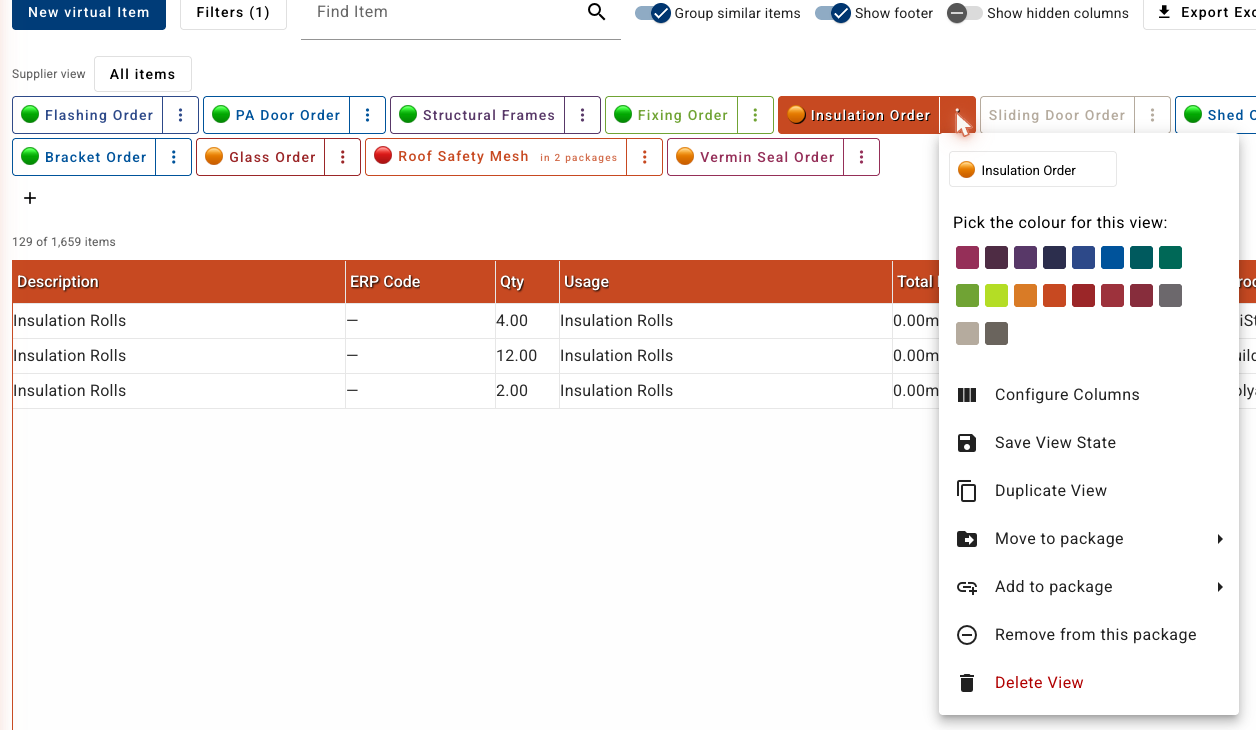Pick the orange colour swatch
This screenshot has width=1256, height=730.
coord(1025,296)
